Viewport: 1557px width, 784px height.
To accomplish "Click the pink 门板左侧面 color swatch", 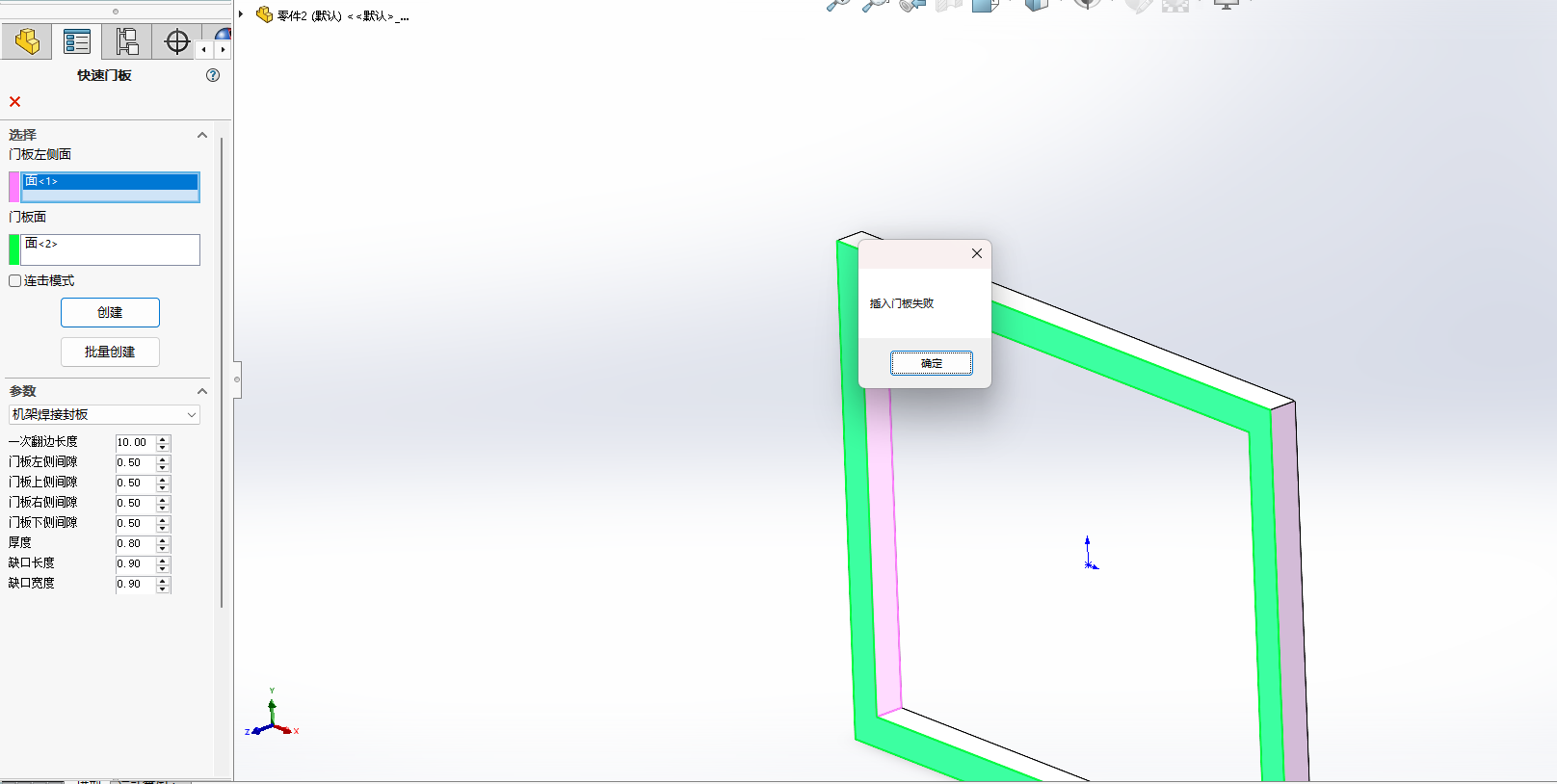I will 13,187.
